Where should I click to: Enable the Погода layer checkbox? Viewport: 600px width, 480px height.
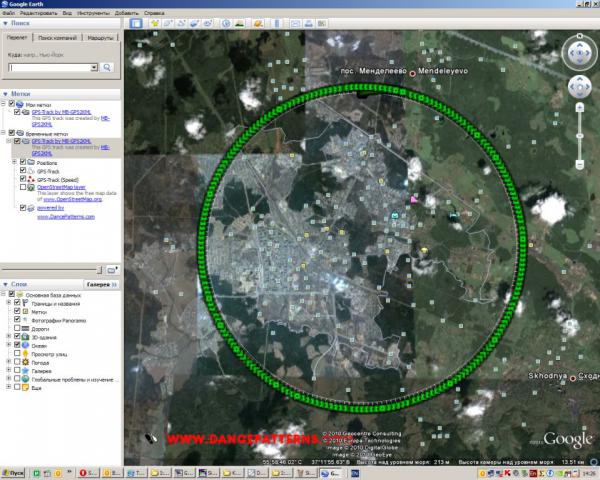point(17,362)
